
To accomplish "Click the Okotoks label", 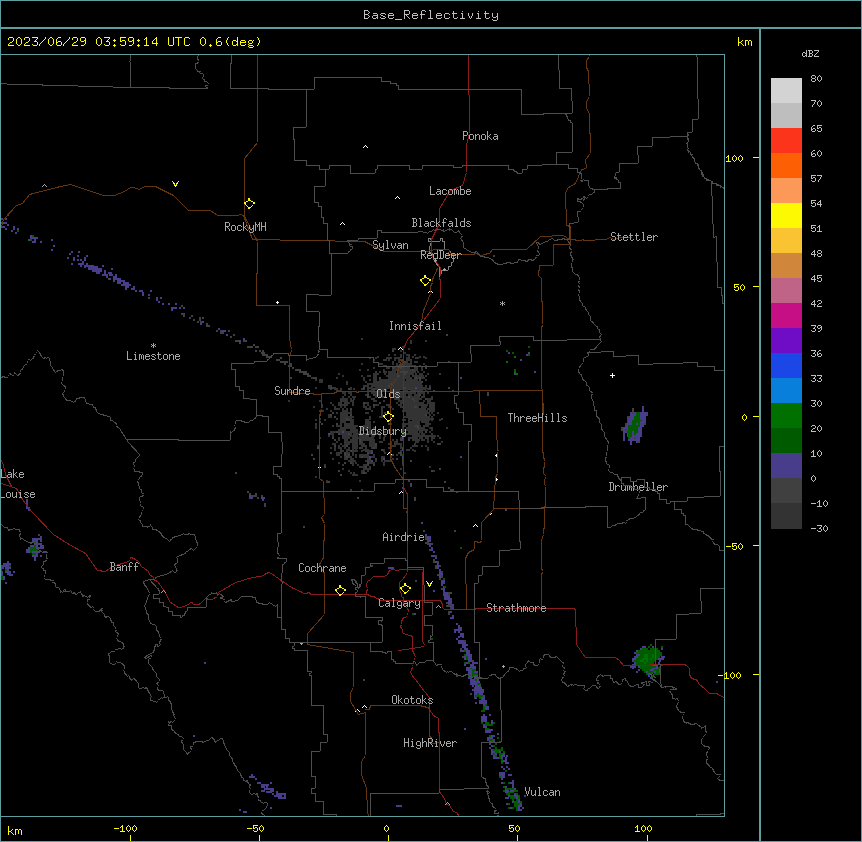I will click(412, 700).
